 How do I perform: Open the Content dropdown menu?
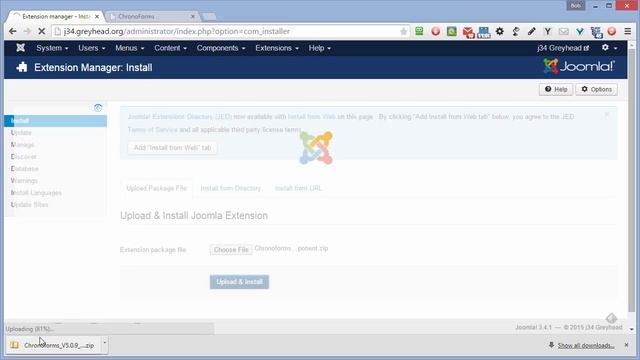(x=170, y=48)
